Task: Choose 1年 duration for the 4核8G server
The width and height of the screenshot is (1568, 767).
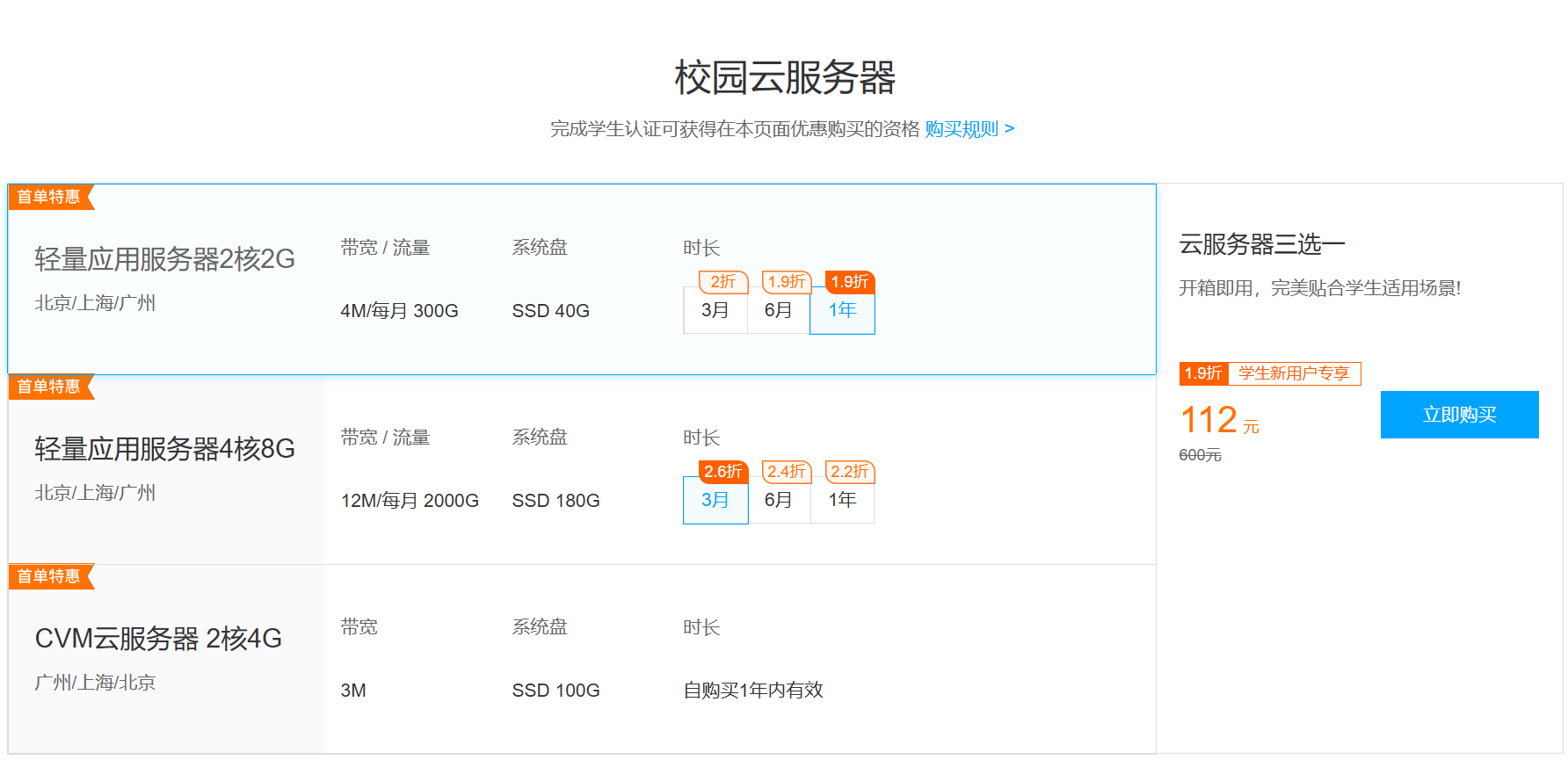Action: 842,500
